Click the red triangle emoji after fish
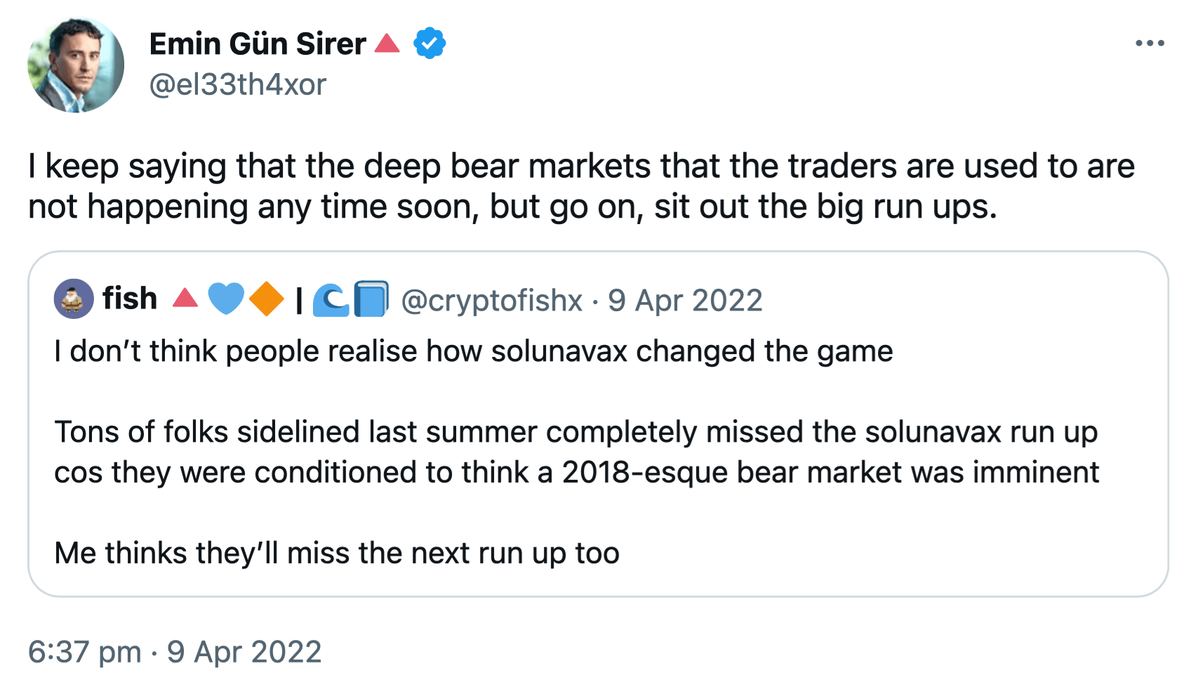 pyautogui.click(x=184, y=299)
